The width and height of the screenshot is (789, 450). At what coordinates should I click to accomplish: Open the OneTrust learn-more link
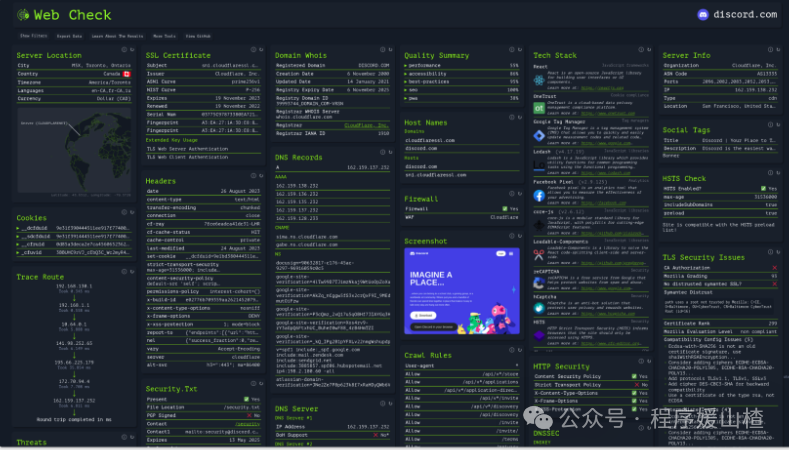point(608,113)
